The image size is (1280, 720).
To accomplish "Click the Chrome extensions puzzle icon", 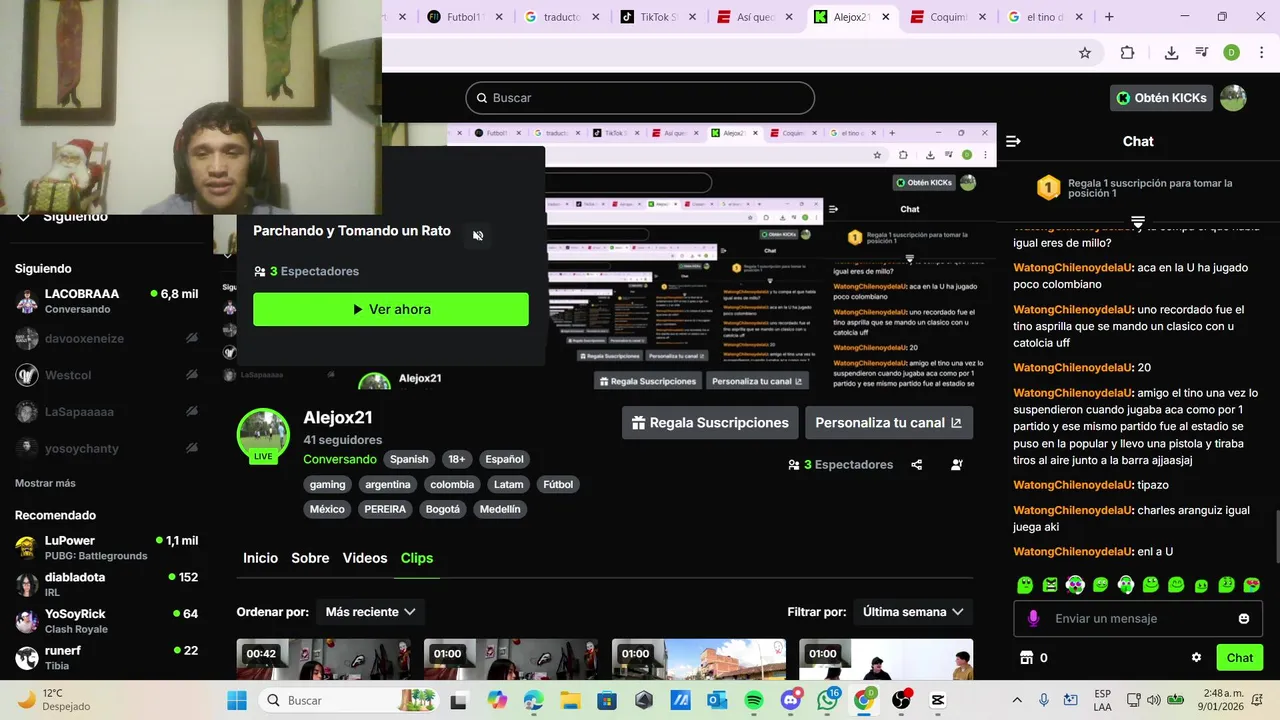I will click(x=1127, y=53).
